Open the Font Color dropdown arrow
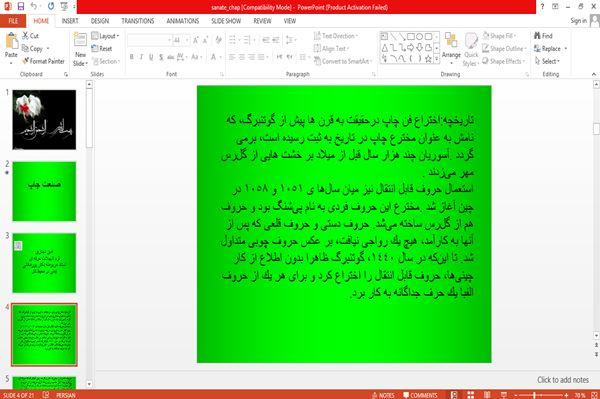Image resolution: width=600 pixels, height=399 pixels. click(221, 57)
